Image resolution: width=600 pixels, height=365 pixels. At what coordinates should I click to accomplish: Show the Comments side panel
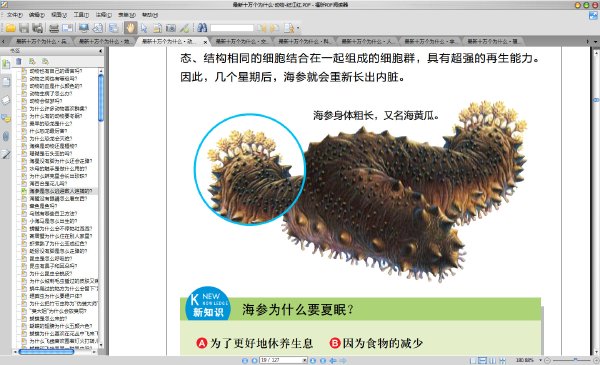(6, 118)
